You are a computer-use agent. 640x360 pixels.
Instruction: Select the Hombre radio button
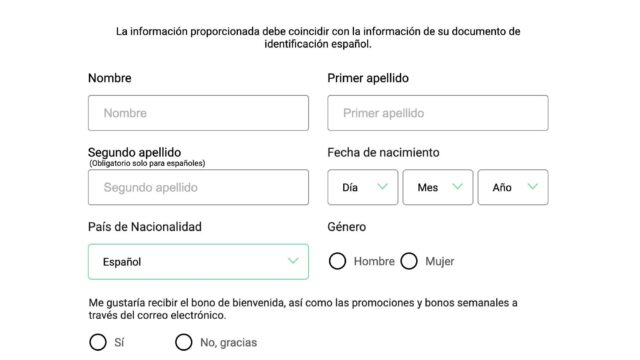[x=338, y=261]
